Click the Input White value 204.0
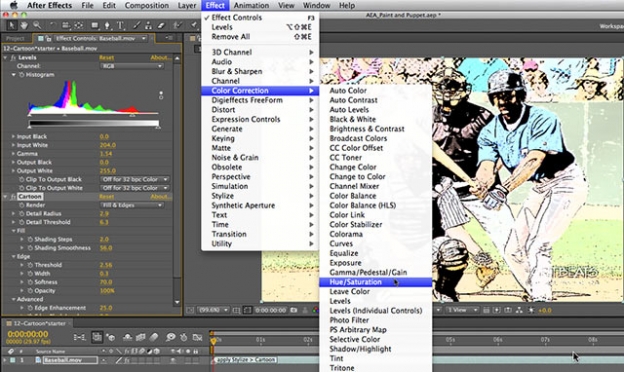Screen dimensions: 624x372 pyautogui.click(x=107, y=145)
